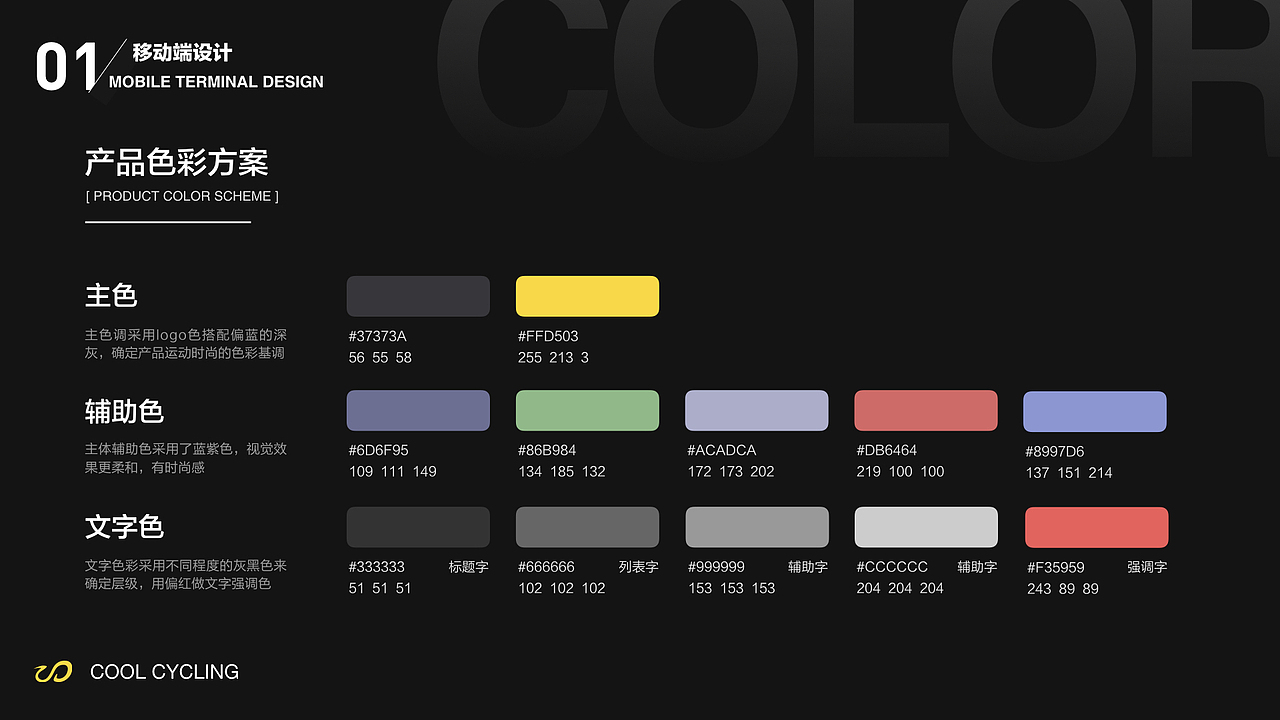The width and height of the screenshot is (1280, 720).
Task: Choose the light gray #CCCCCC swatch
Action: pos(926,527)
